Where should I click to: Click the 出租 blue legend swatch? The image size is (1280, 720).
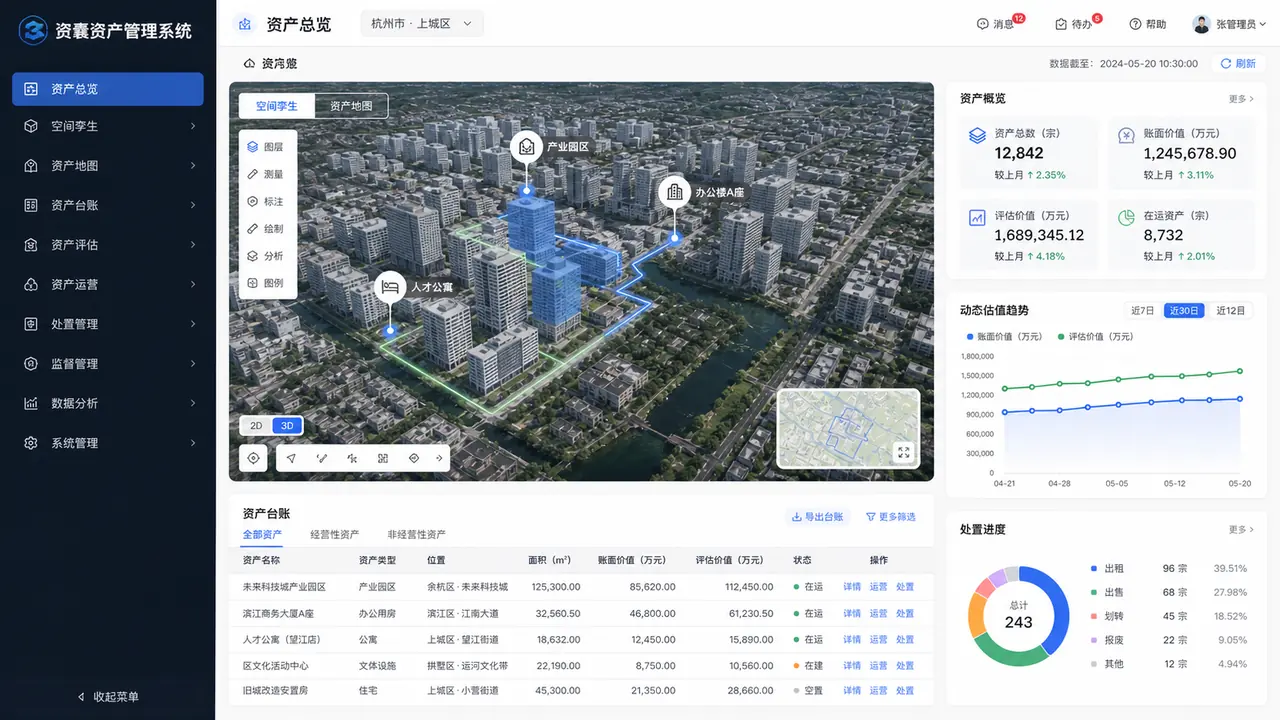click(x=1094, y=568)
